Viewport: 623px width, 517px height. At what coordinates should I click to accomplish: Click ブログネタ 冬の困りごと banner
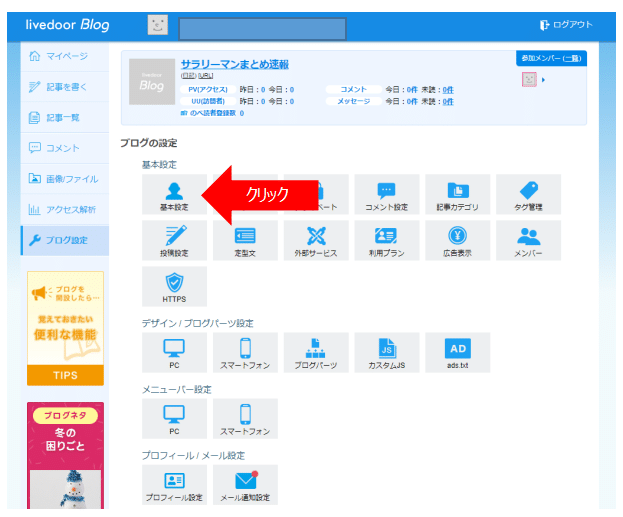pyautogui.click(x=66, y=455)
